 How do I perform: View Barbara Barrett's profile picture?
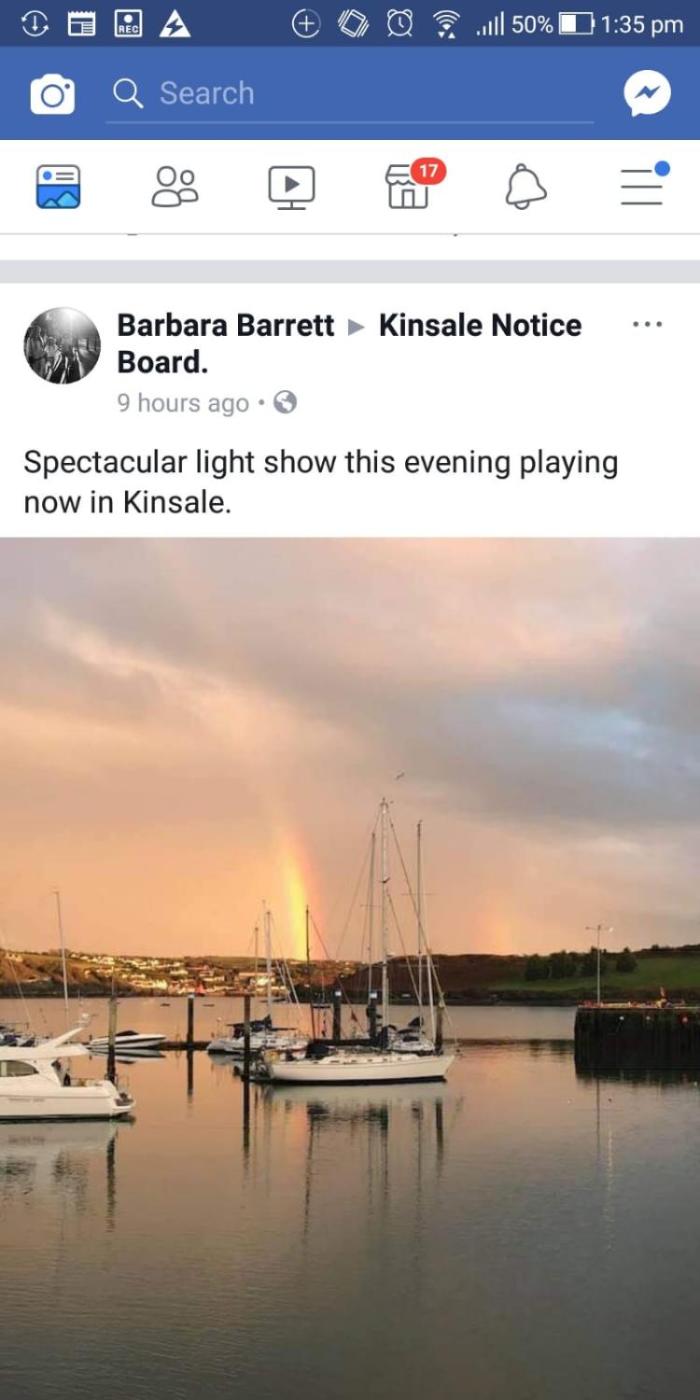62,345
